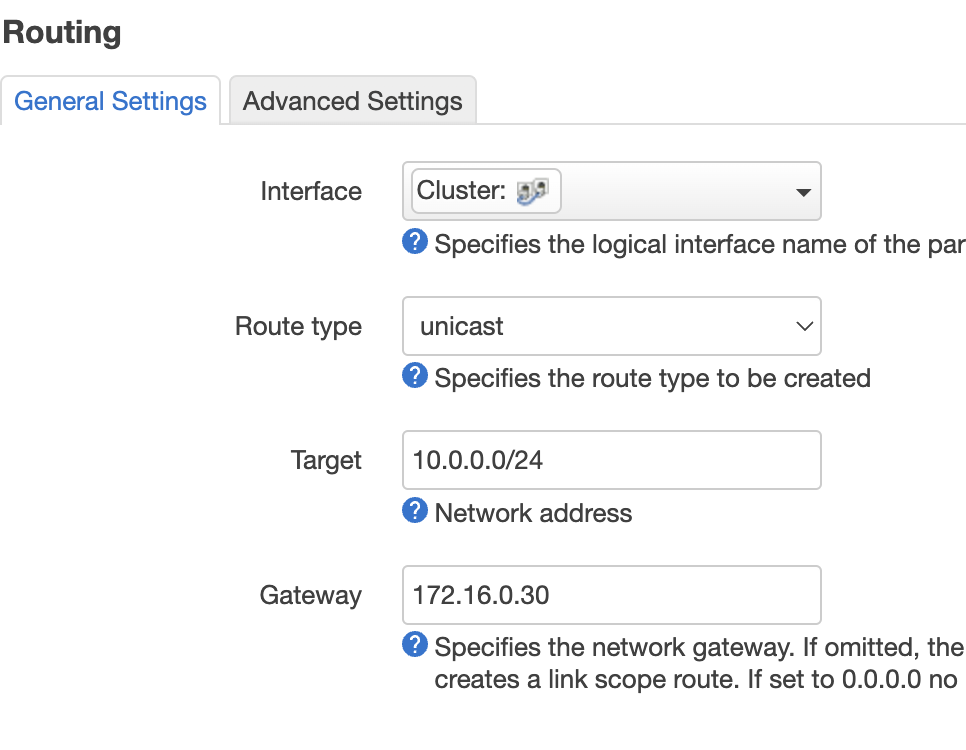Image resolution: width=966 pixels, height=750 pixels.
Task: Click the network ports icon beside Cluster
Action: [532, 191]
